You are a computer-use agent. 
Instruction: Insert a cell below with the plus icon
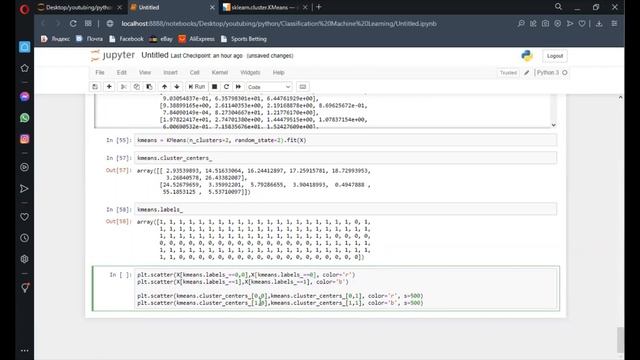click(x=109, y=87)
